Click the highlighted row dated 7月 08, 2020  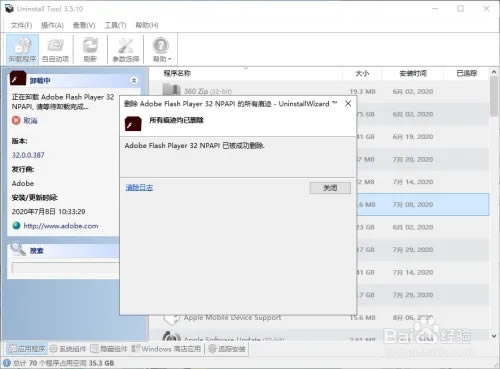tap(423, 204)
